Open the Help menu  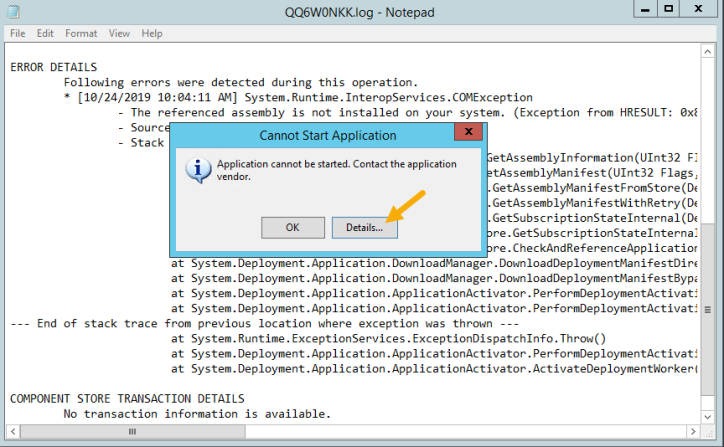click(x=152, y=33)
